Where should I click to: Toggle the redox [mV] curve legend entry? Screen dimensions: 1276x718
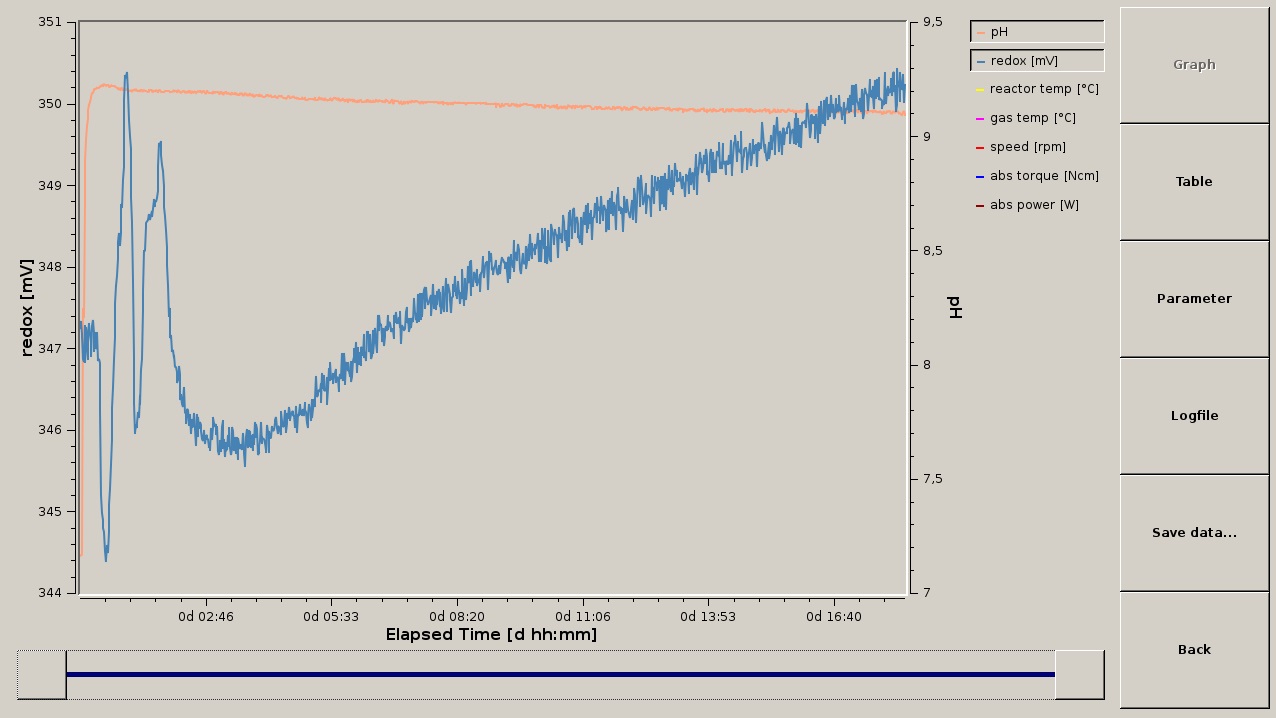pos(1036,60)
